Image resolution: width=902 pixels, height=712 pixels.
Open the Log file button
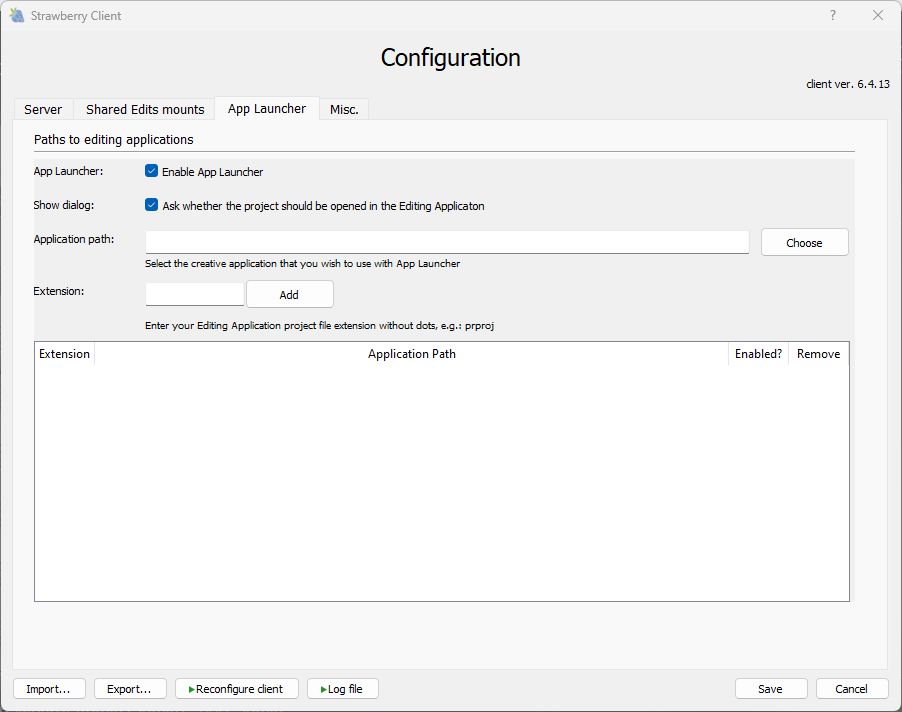[343, 689]
